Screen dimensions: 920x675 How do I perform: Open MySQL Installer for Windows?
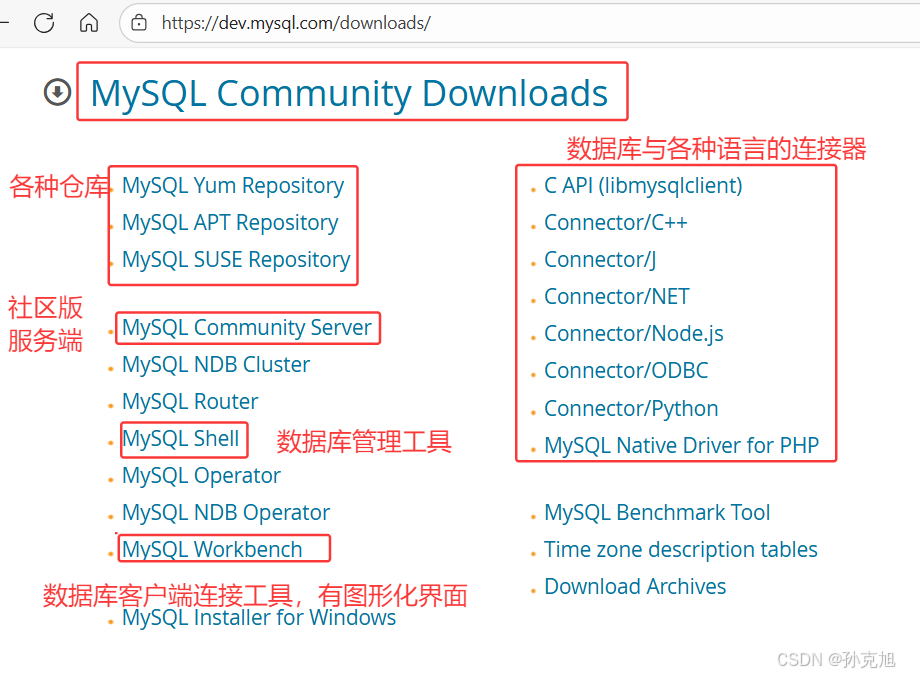click(x=259, y=617)
